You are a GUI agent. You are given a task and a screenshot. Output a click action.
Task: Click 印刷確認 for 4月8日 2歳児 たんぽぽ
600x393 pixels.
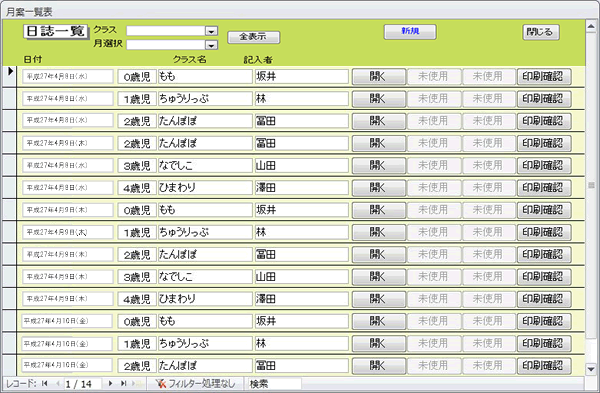point(544,121)
